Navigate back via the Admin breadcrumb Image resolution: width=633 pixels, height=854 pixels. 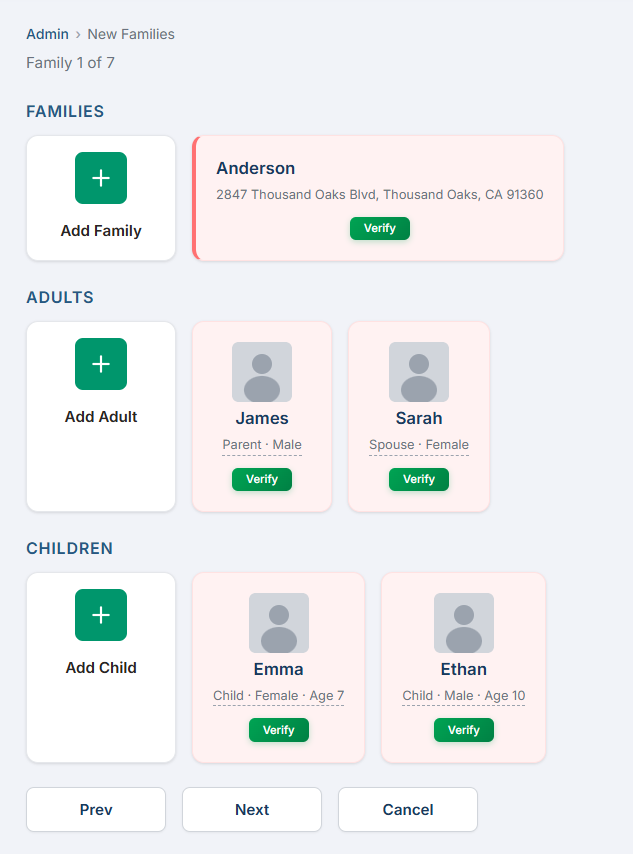[47, 34]
